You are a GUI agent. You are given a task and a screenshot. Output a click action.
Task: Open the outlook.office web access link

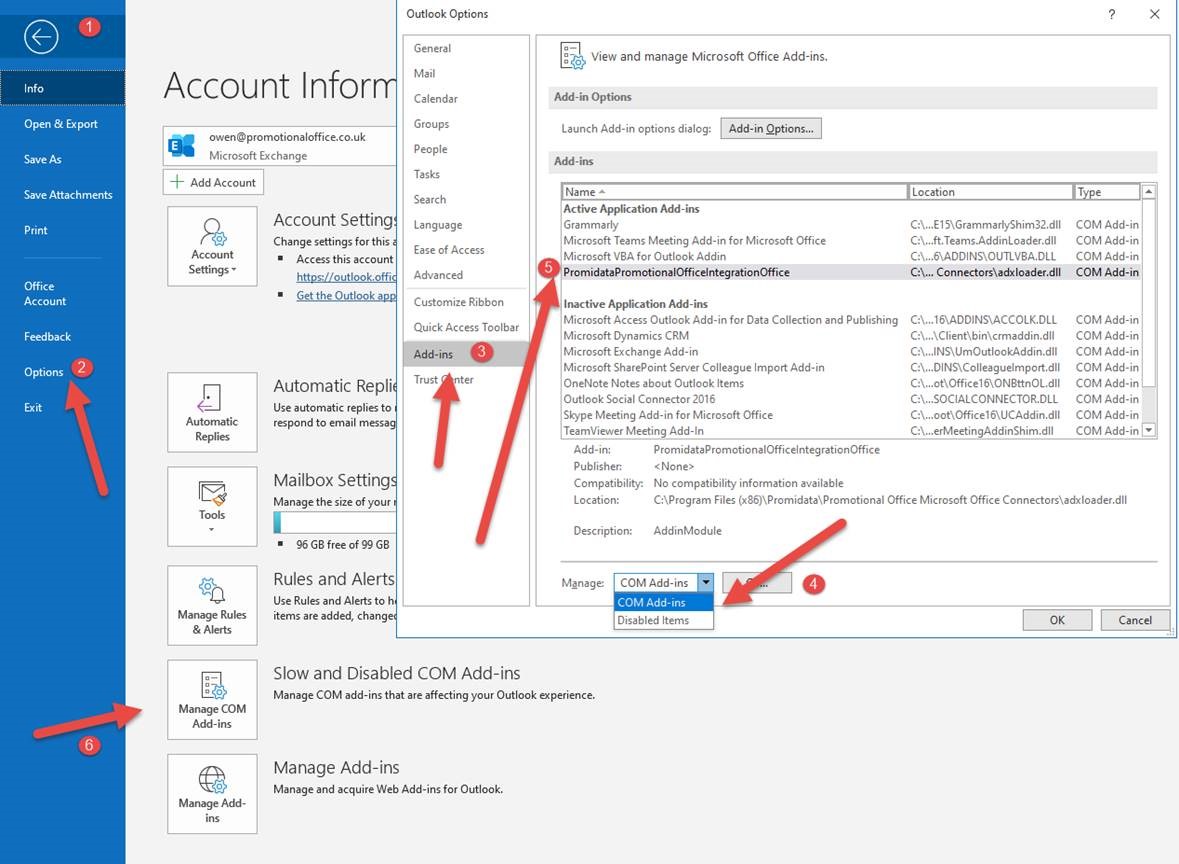point(346,277)
